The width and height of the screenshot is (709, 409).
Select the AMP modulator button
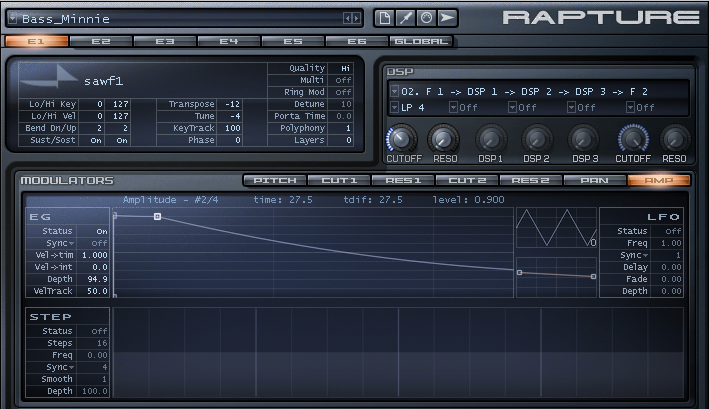(x=659, y=180)
